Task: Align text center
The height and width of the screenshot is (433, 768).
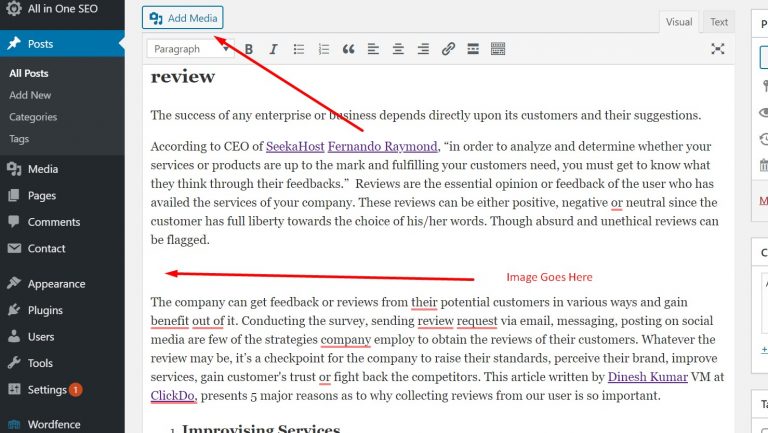Action: coord(398,49)
